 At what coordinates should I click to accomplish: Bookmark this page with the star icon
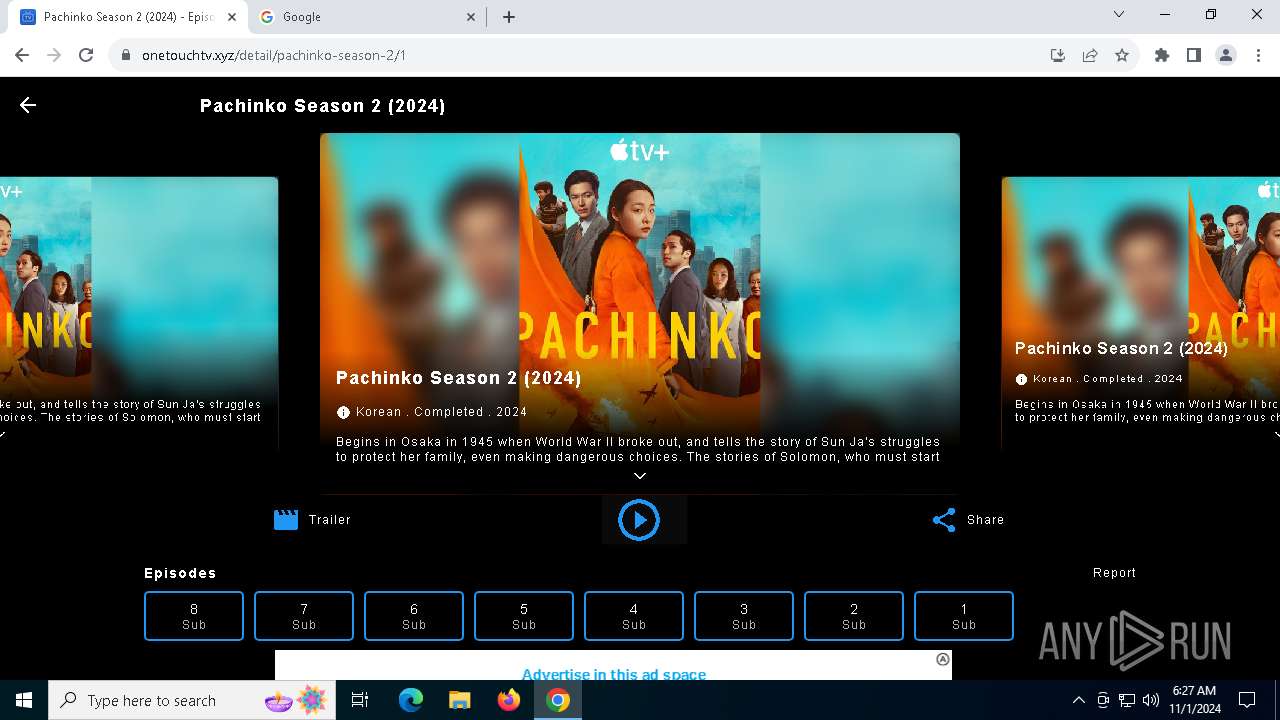(x=1122, y=55)
